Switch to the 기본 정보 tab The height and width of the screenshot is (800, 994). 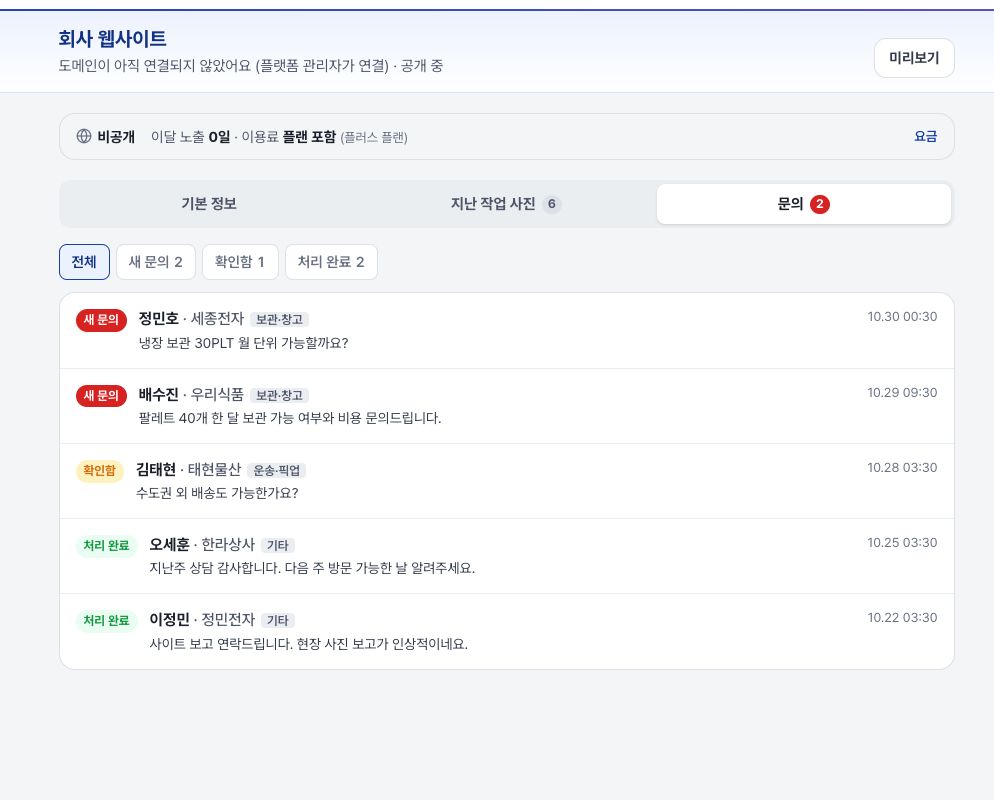click(209, 203)
